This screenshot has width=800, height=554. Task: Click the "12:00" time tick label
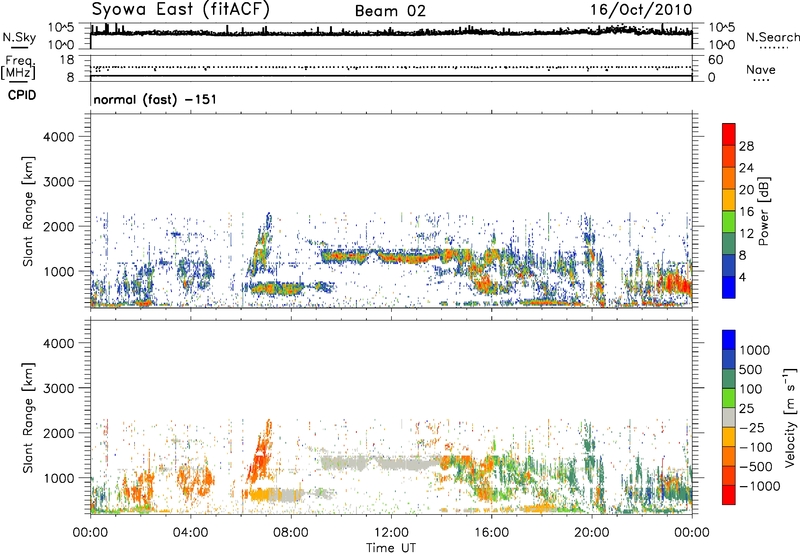click(x=391, y=533)
